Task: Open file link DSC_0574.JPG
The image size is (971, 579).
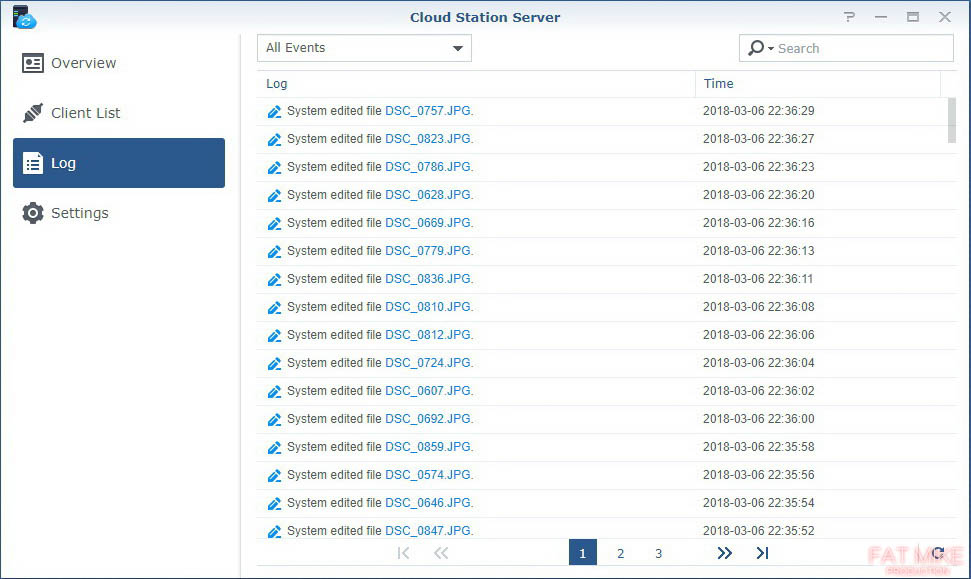Action: point(429,475)
